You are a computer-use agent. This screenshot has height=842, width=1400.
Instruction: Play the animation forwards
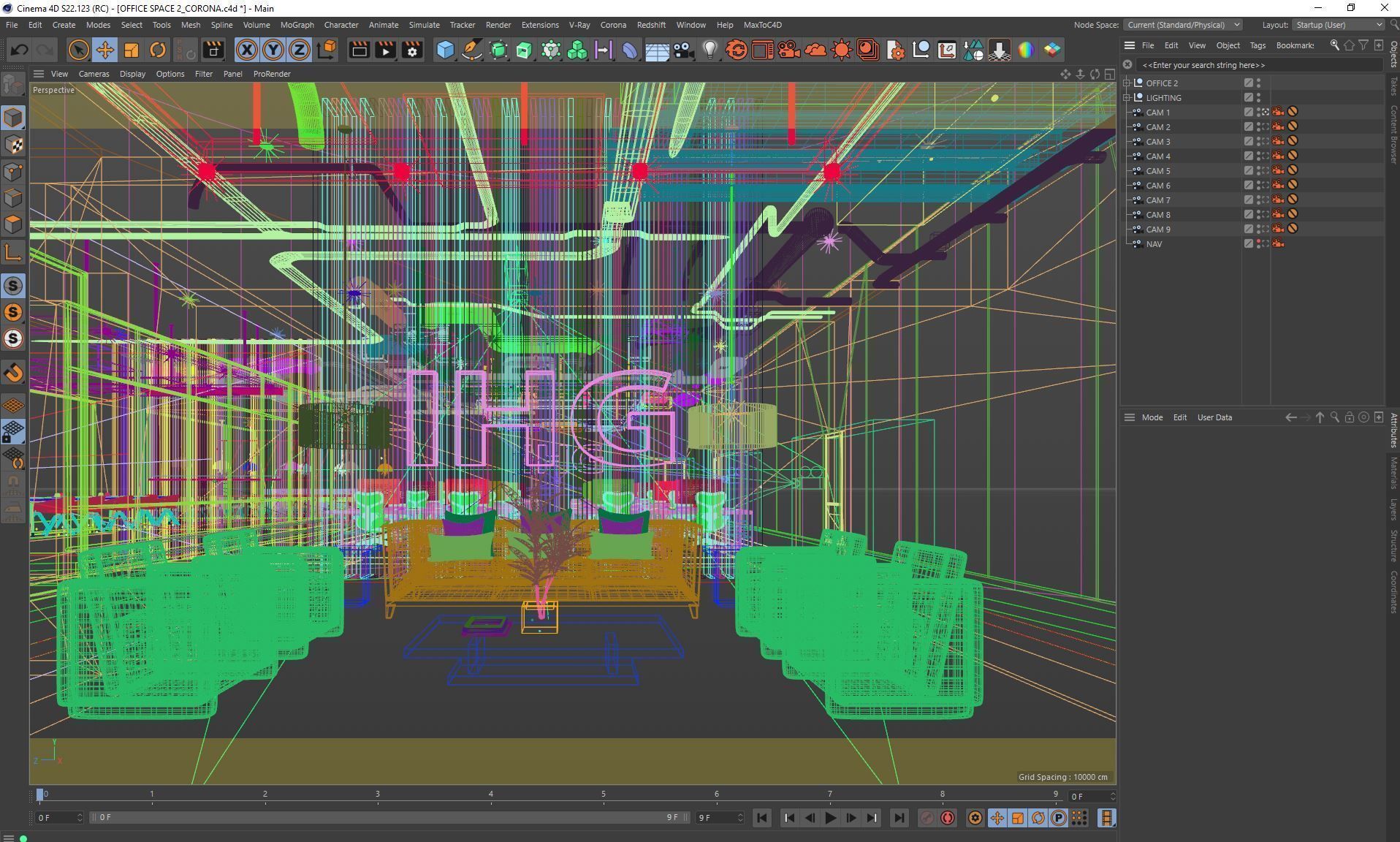pyautogui.click(x=830, y=818)
